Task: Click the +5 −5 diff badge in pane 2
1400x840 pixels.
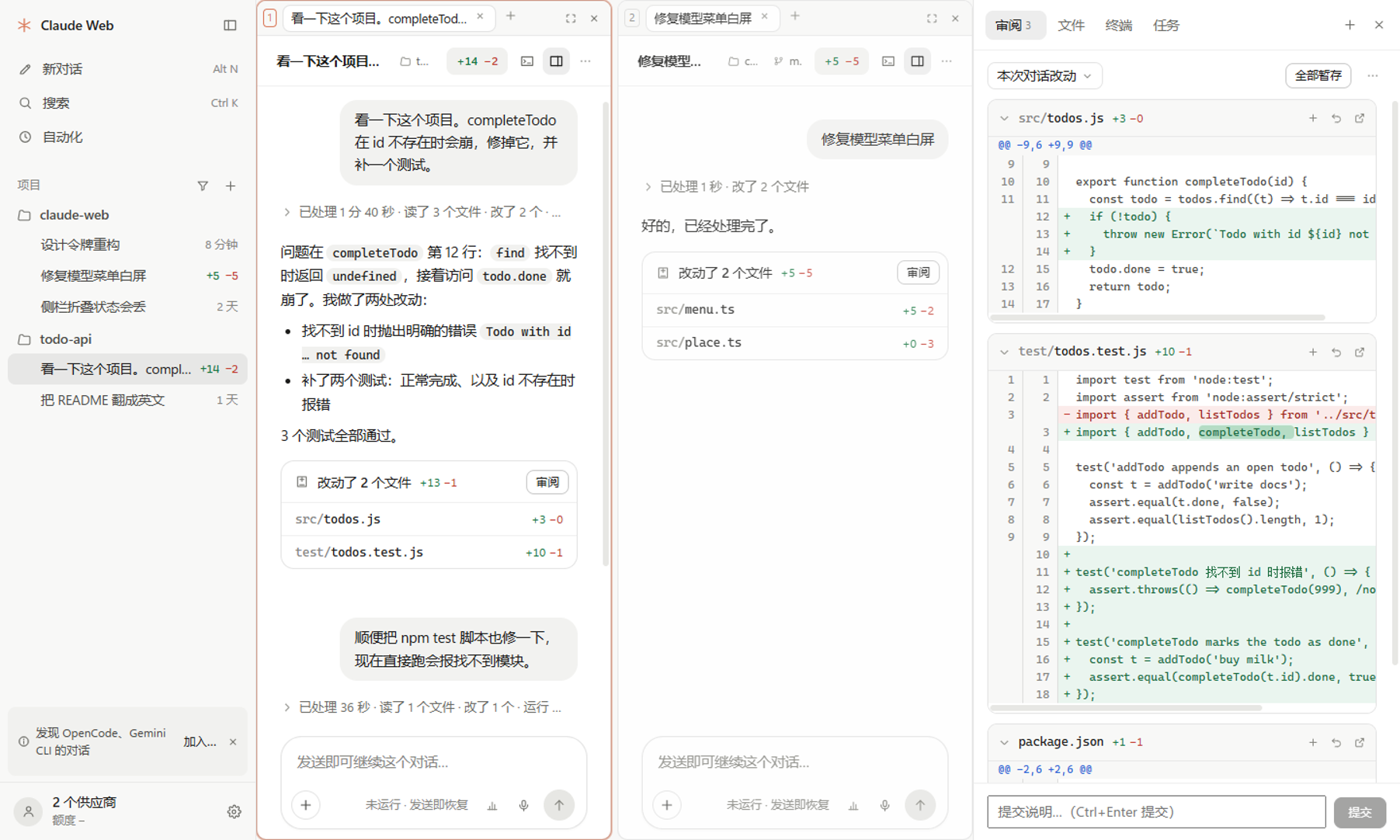Action: tap(842, 61)
